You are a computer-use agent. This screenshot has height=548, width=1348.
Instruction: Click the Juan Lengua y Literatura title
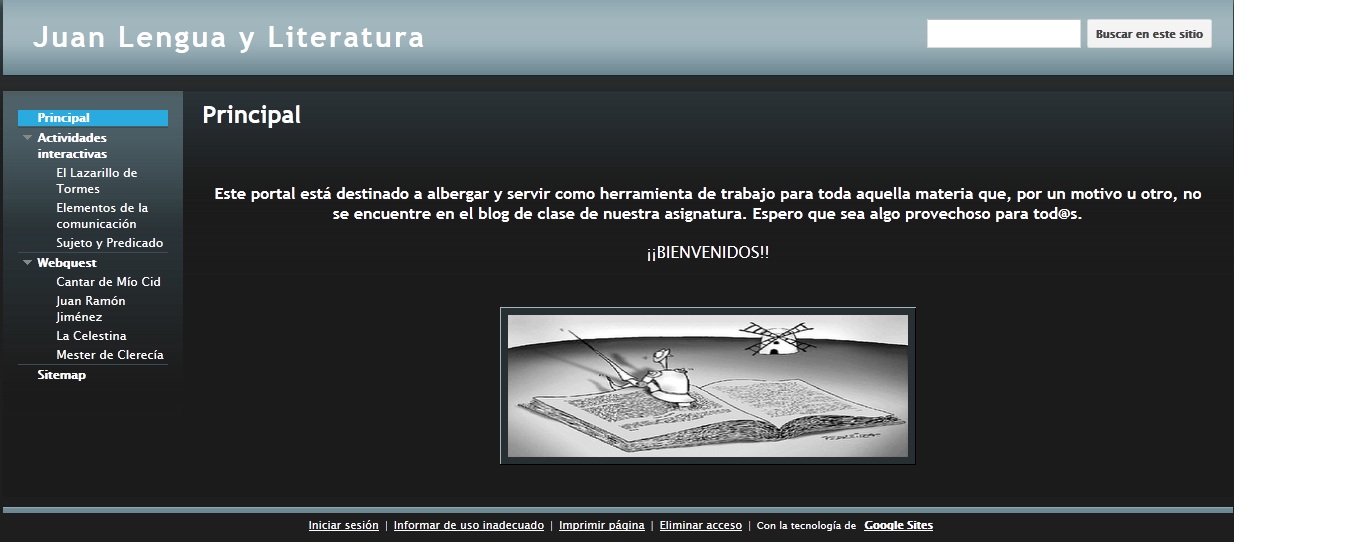pyautogui.click(x=229, y=38)
